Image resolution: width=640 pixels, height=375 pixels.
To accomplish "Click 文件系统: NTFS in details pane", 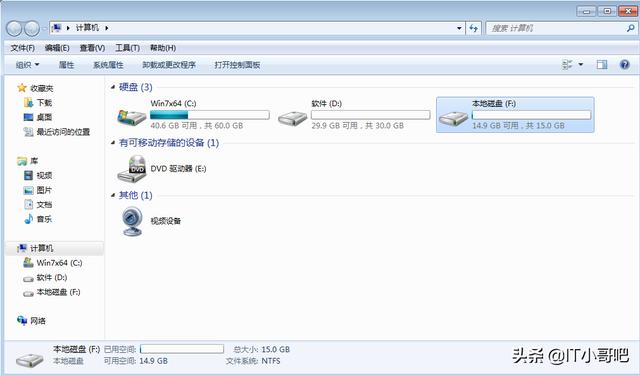I will click(x=253, y=361).
